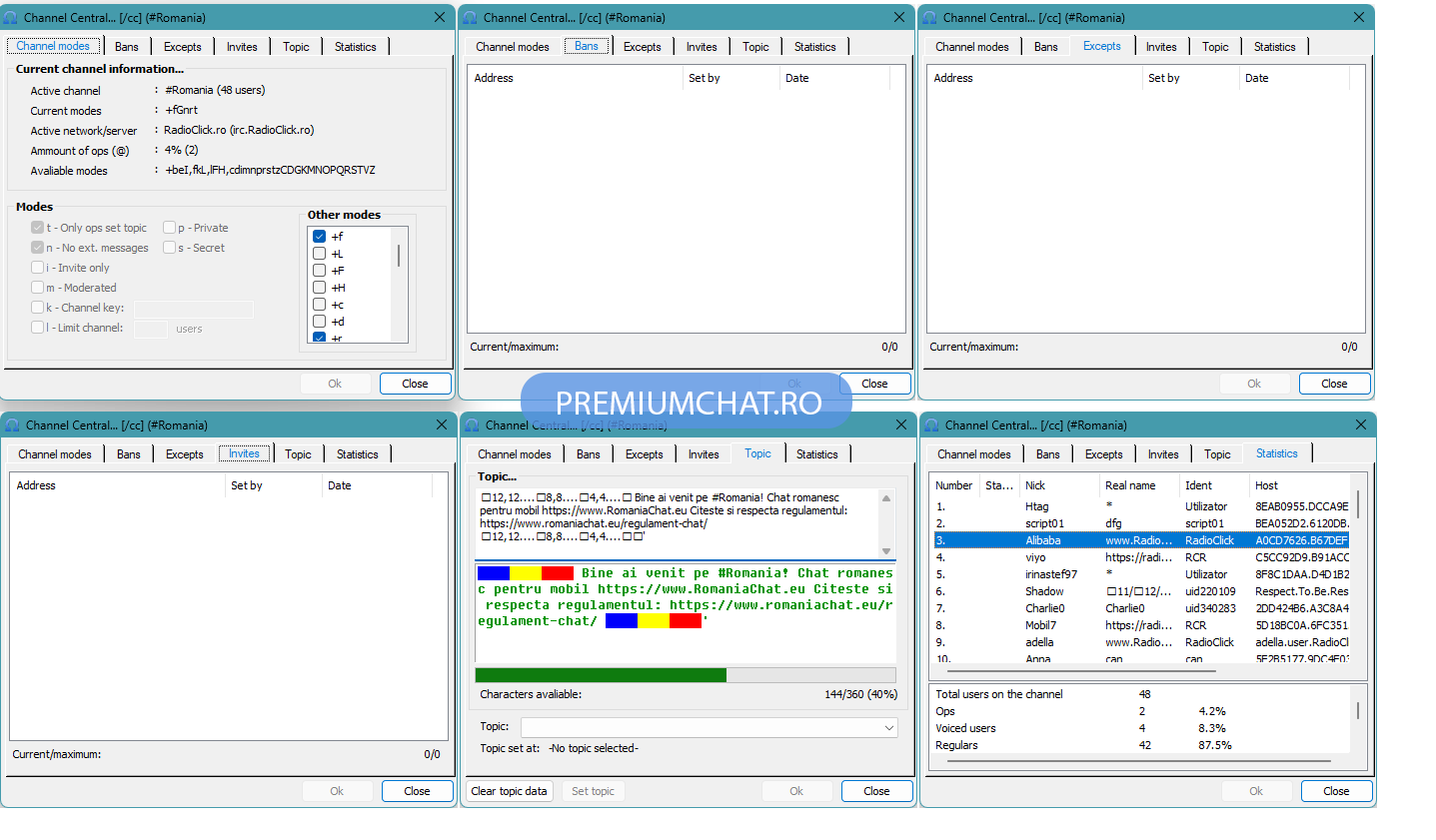Open the Topic dropdown combo box
Viewport: 1436px width, 840px height.
pyautogui.click(x=710, y=727)
